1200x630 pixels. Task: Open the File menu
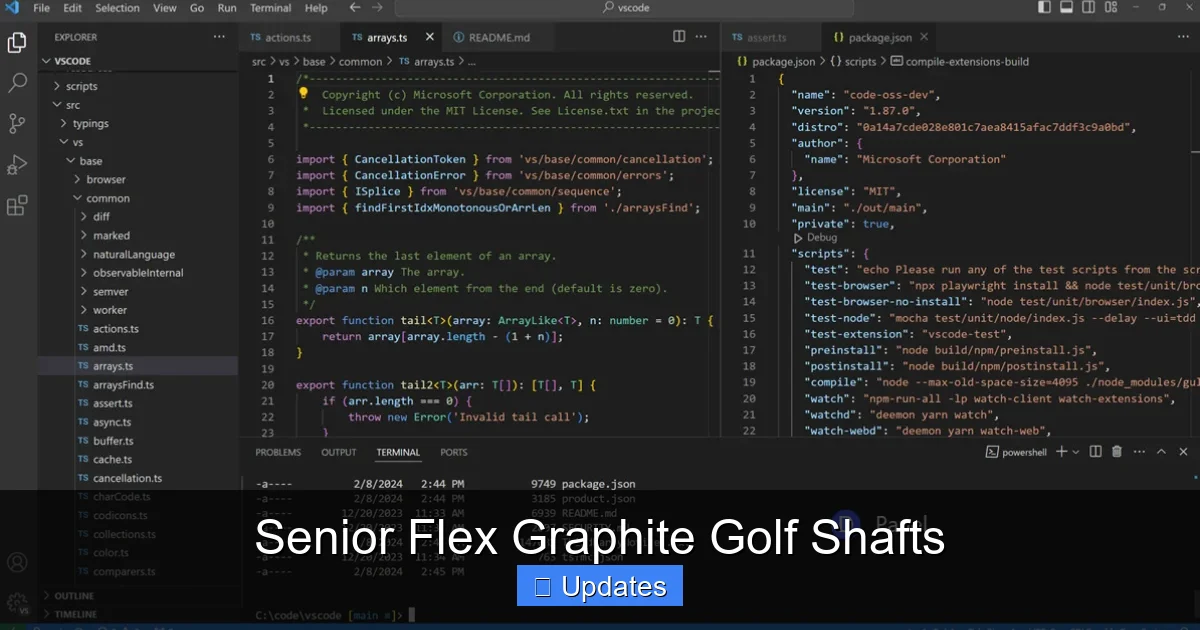click(x=42, y=8)
